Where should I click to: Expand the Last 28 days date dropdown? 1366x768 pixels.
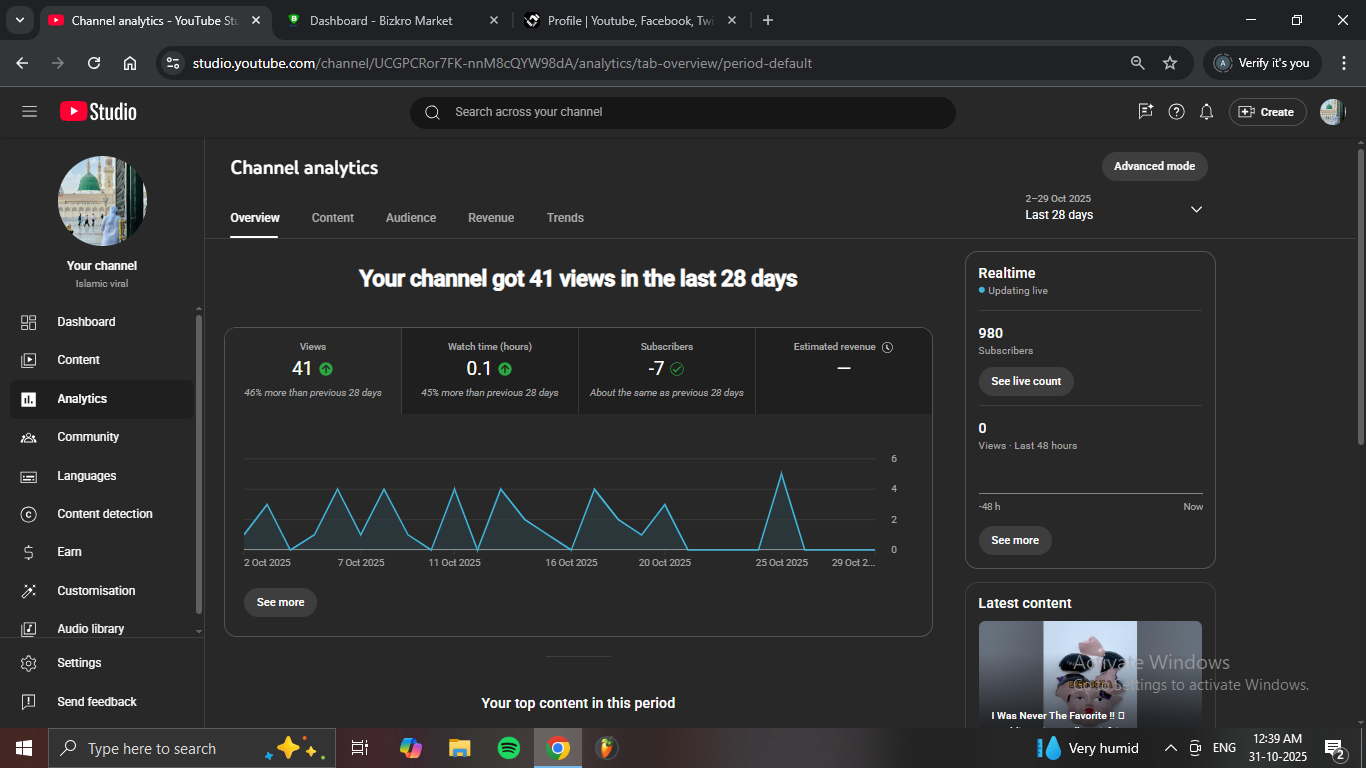click(x=1196, y=209)
